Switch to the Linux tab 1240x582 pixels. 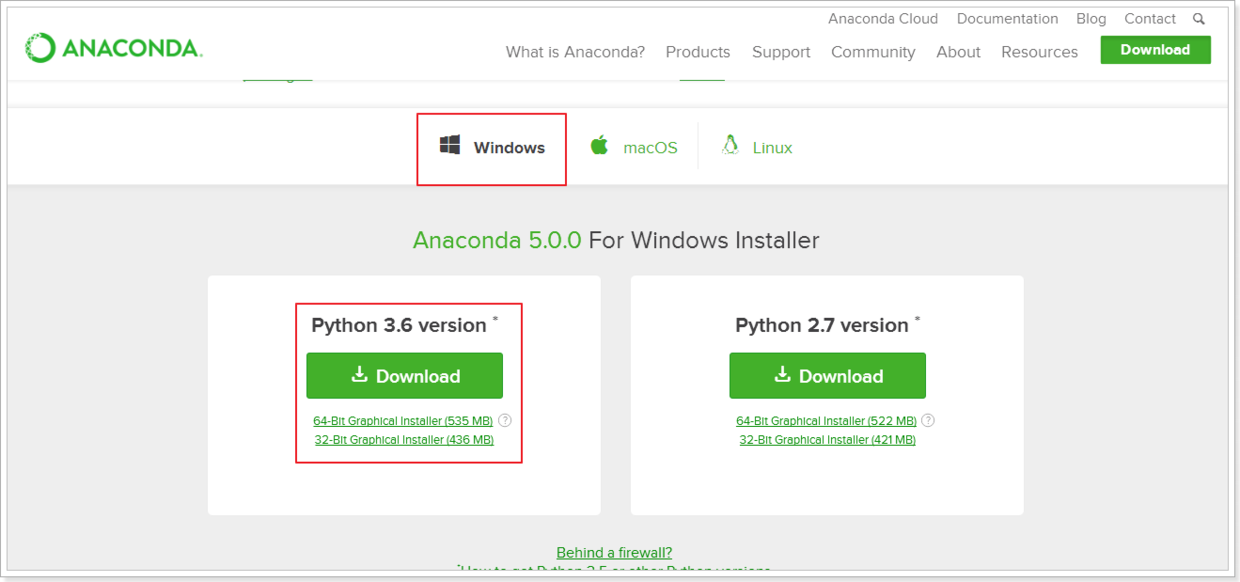pyautogui.click(x=757, y=148)
